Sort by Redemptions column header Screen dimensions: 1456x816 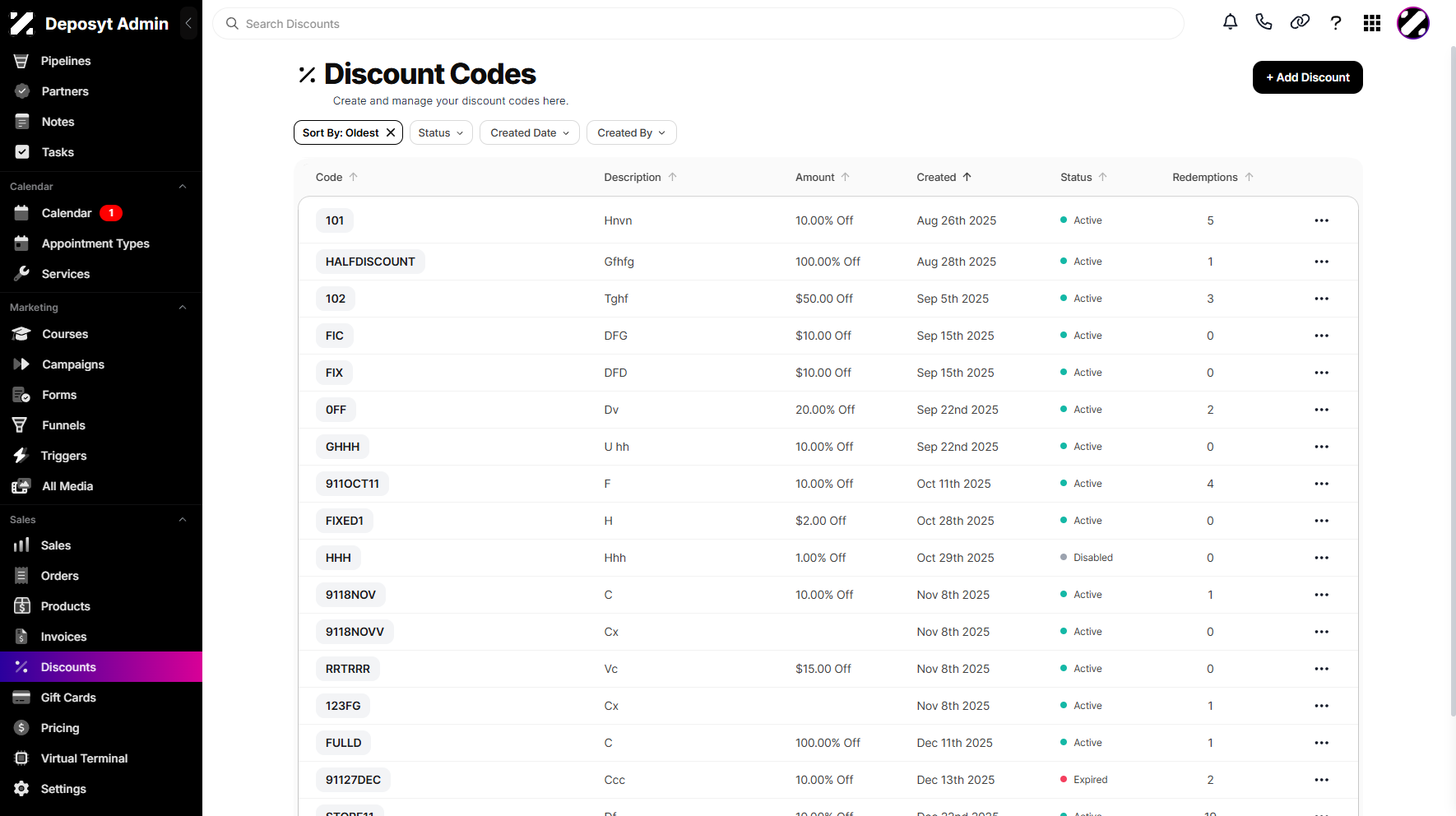1213,177
